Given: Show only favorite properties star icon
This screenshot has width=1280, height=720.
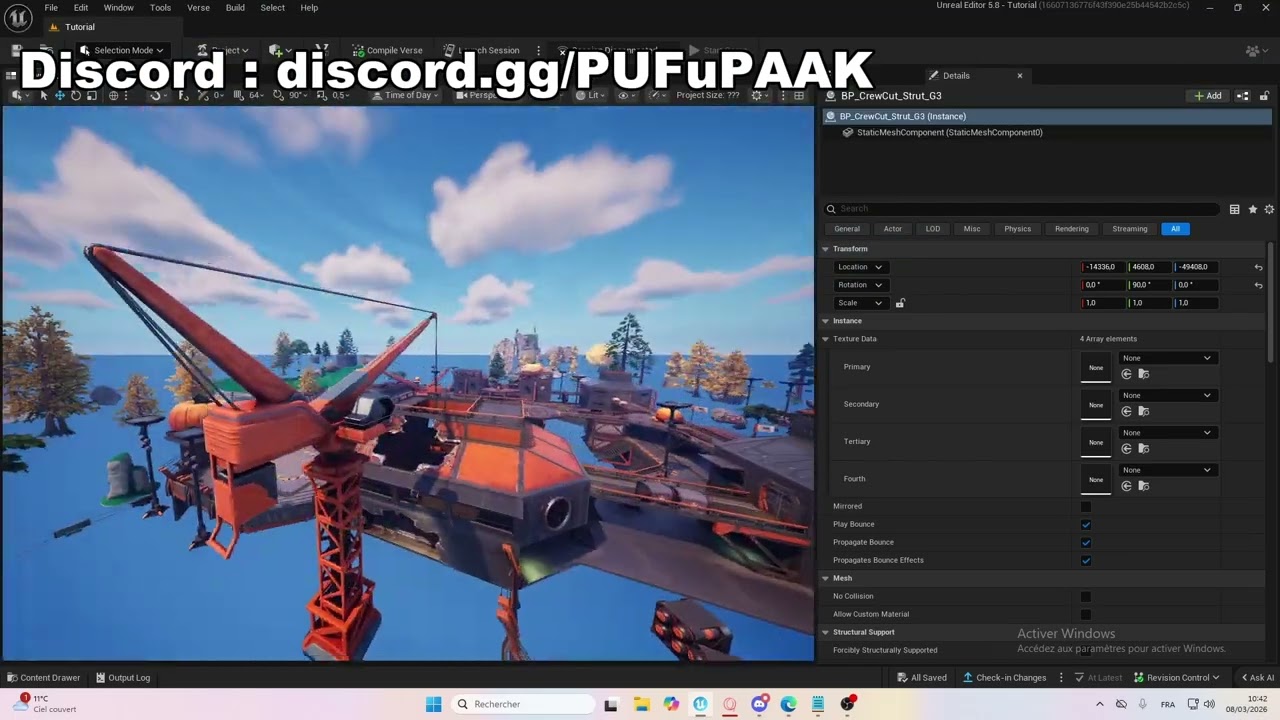Looking at the screenshot, I should coord(1253,209).
